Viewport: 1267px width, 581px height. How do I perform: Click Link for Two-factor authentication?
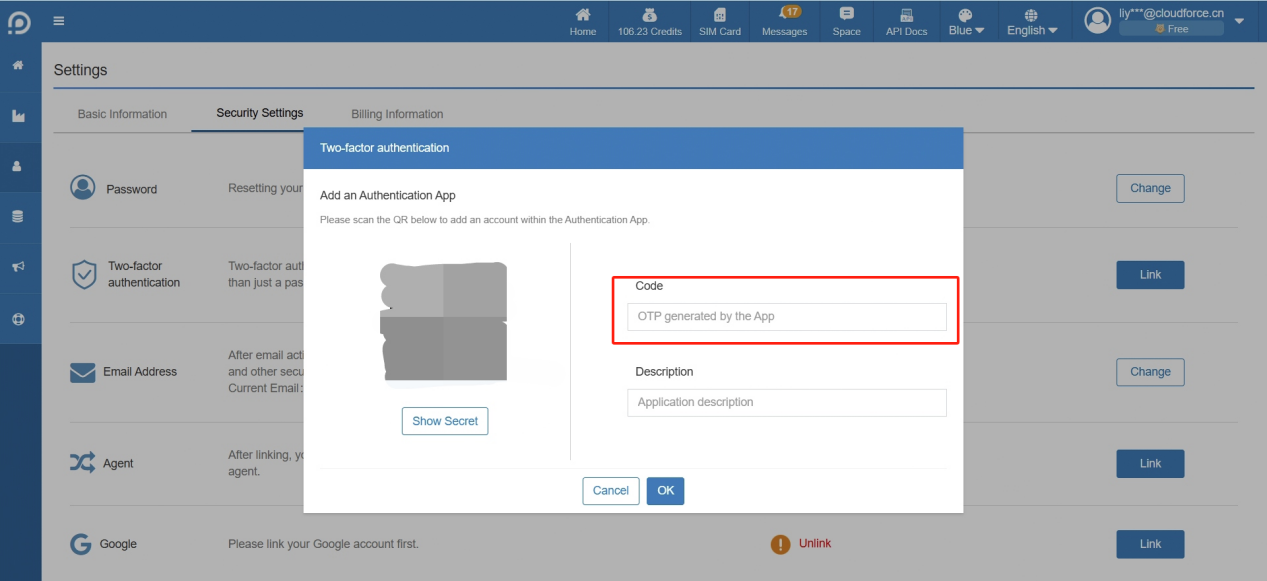click(1150, 275)
